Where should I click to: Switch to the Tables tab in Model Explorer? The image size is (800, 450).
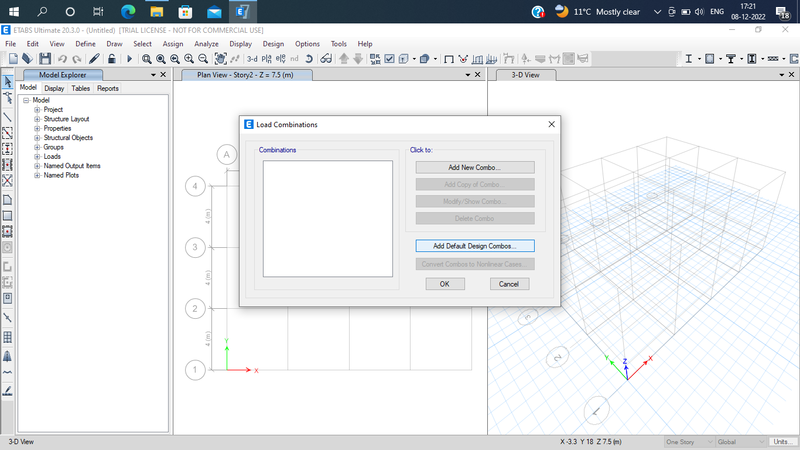[x=81, y=88]
